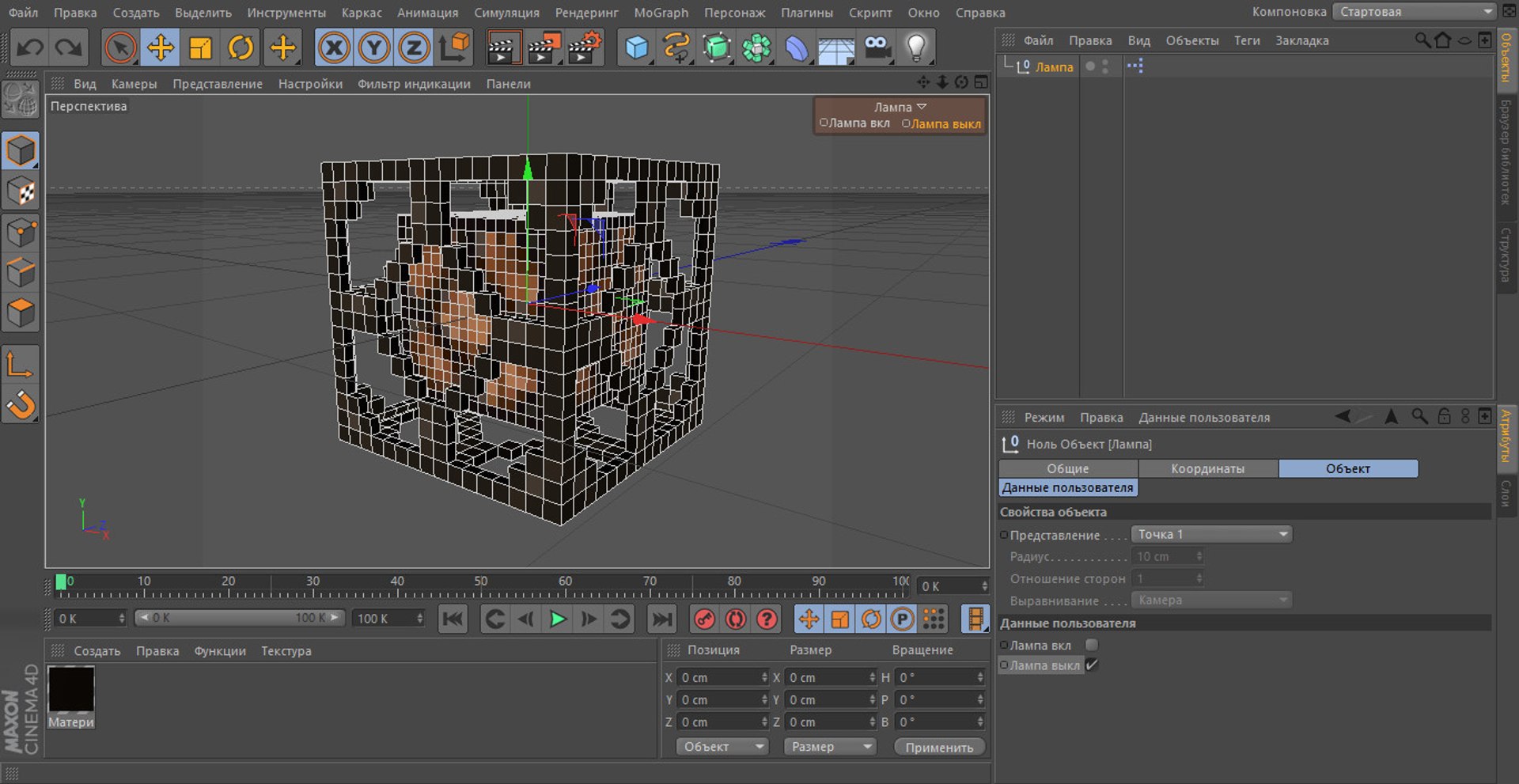Toggle snapping magnet icon
Image resolution: width=1519 pixels, height=784 pixels.
(x=21, y=405)
